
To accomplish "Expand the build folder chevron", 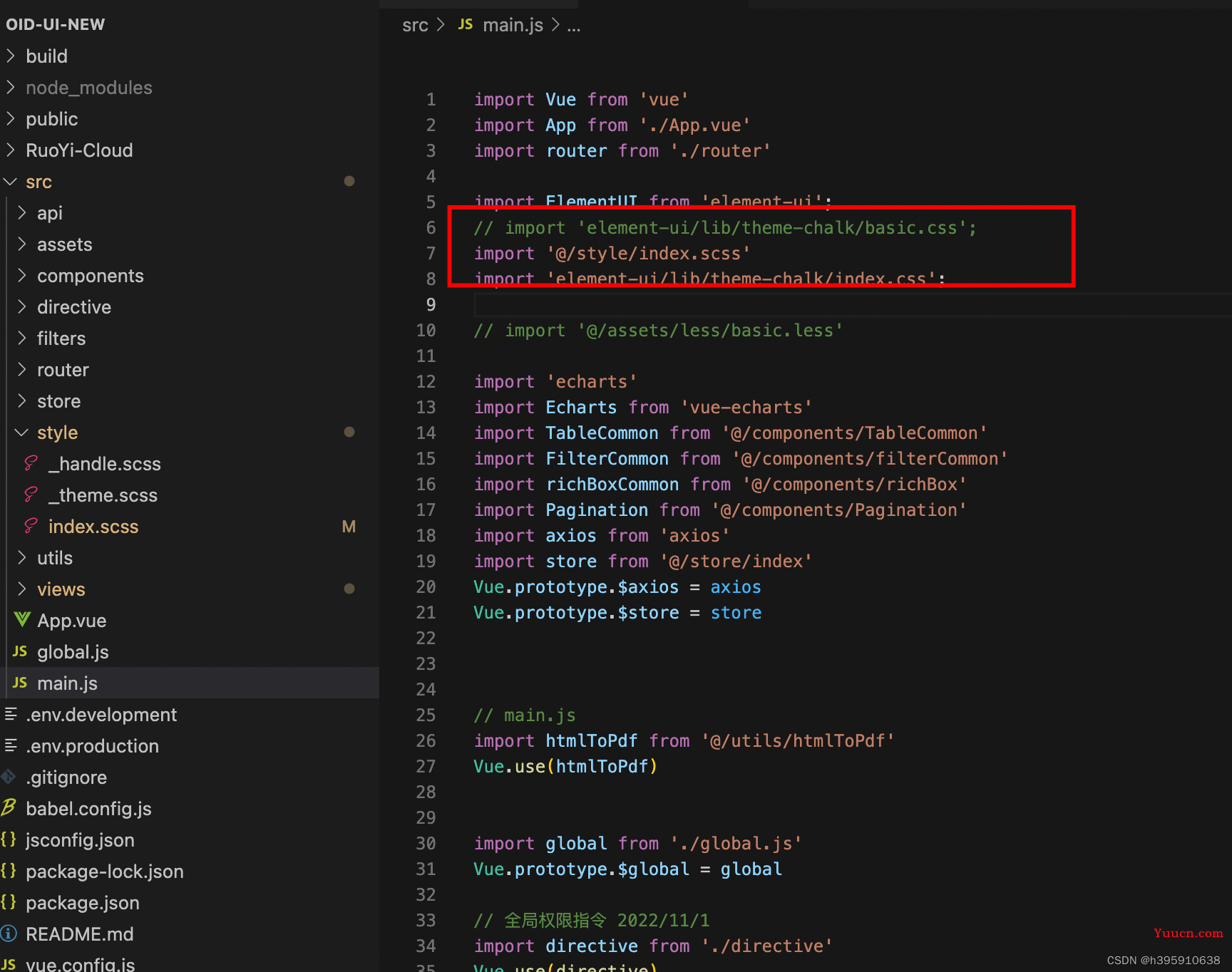I will pos(11,56).
